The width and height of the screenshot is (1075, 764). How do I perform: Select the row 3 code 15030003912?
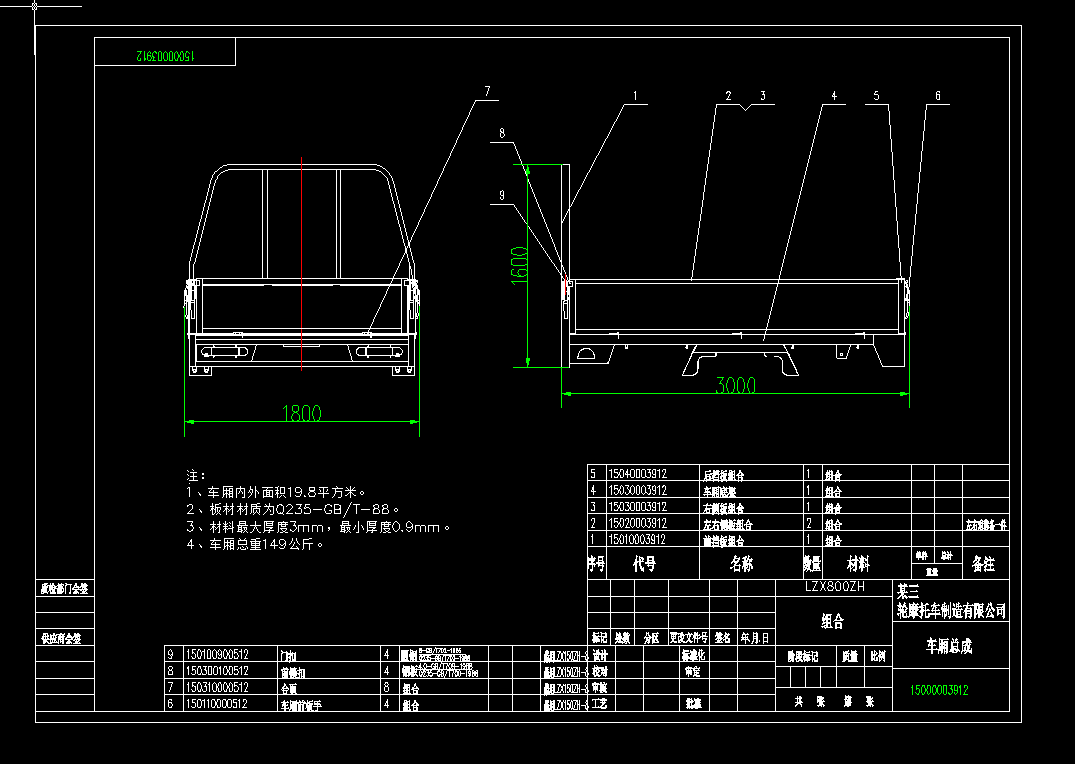[x=638, y=507]
